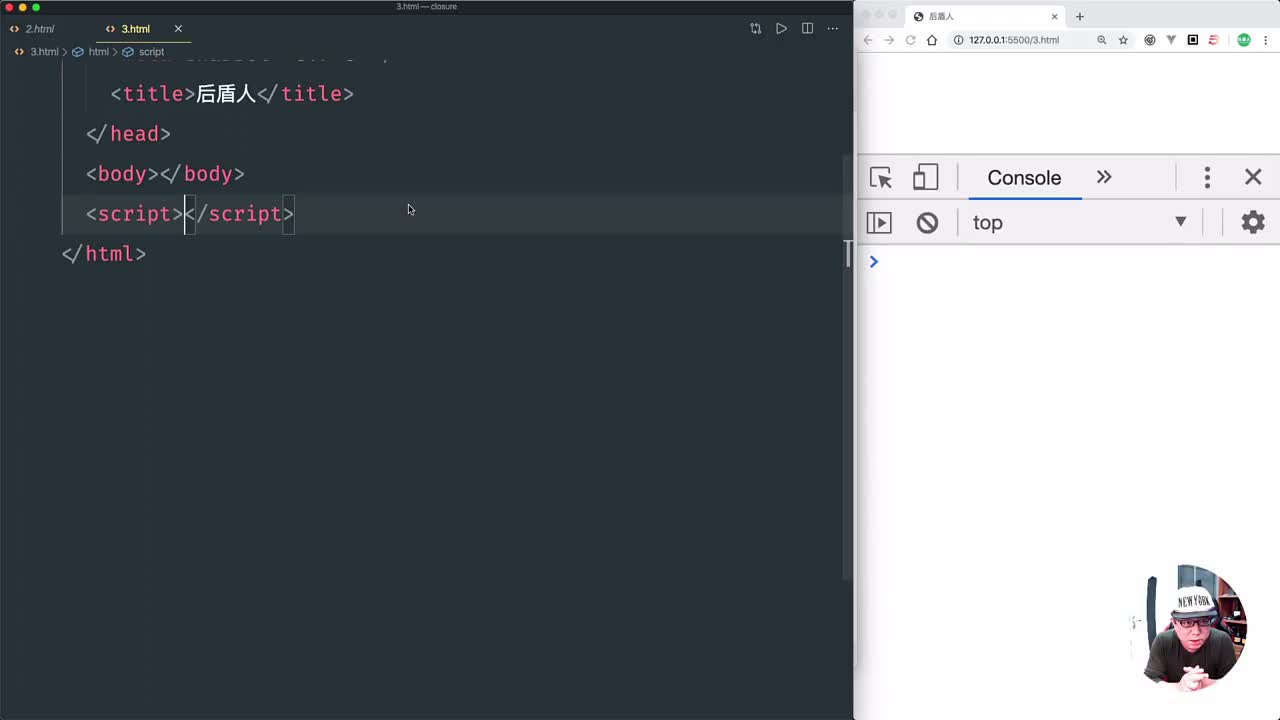The height and width of the screenshot is (720, 1280).
Task: Select the 3.html editor tab
Action: (135, 29)
